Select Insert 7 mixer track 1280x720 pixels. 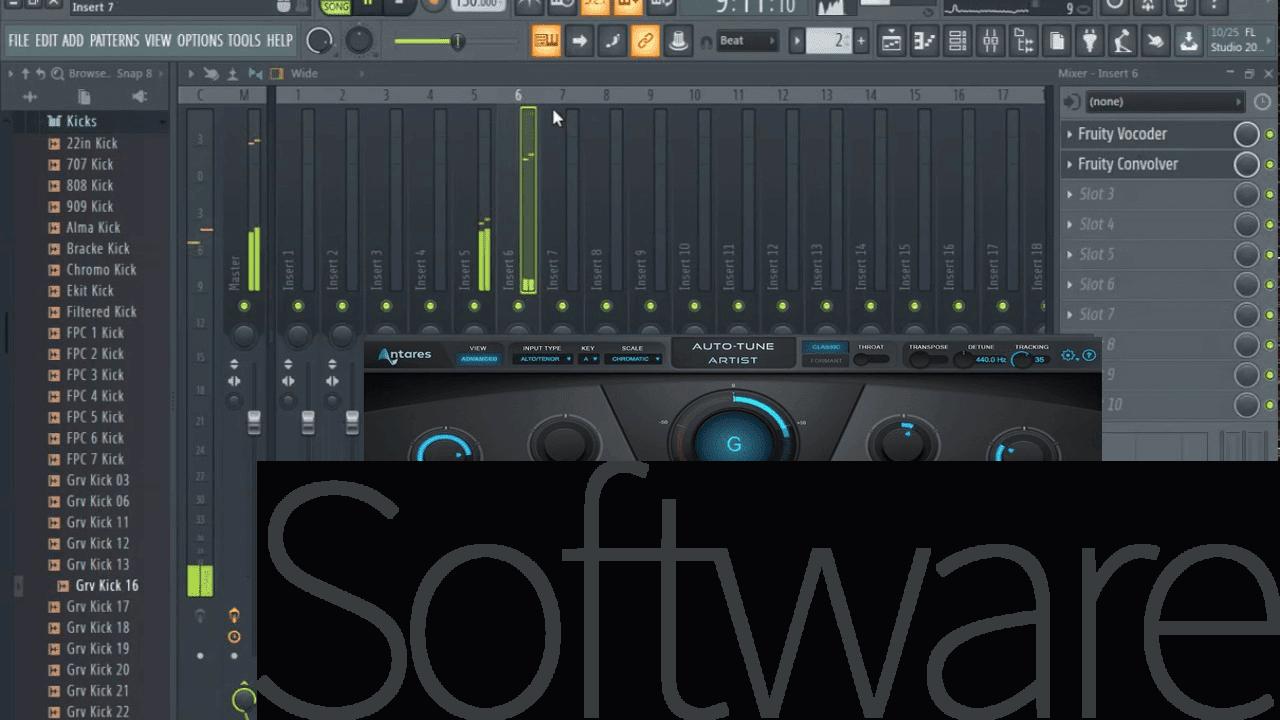tap(562, 200)
